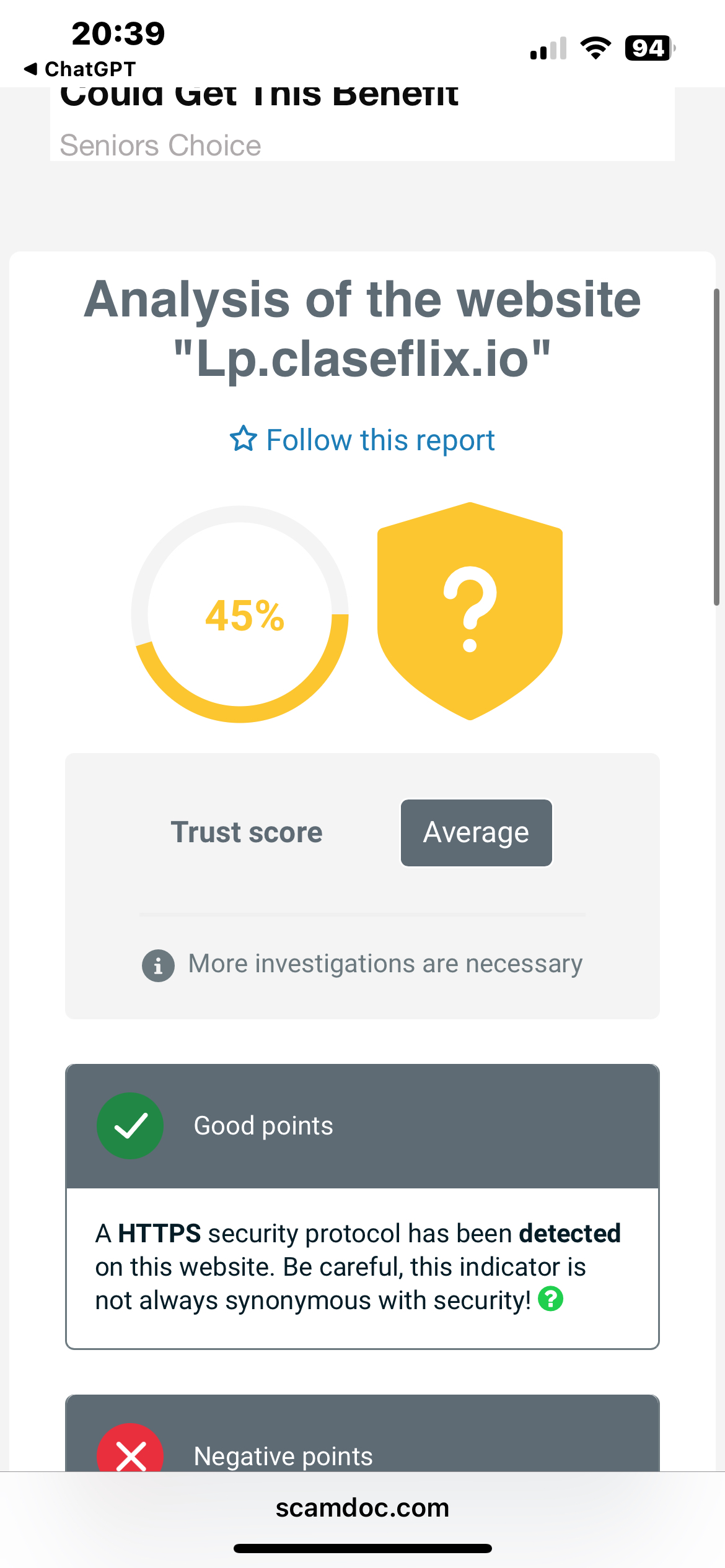The height and width of the screenshot is (1568, 725).
Task: Tap the battery indicator in status bar
Action: (650, 48)
